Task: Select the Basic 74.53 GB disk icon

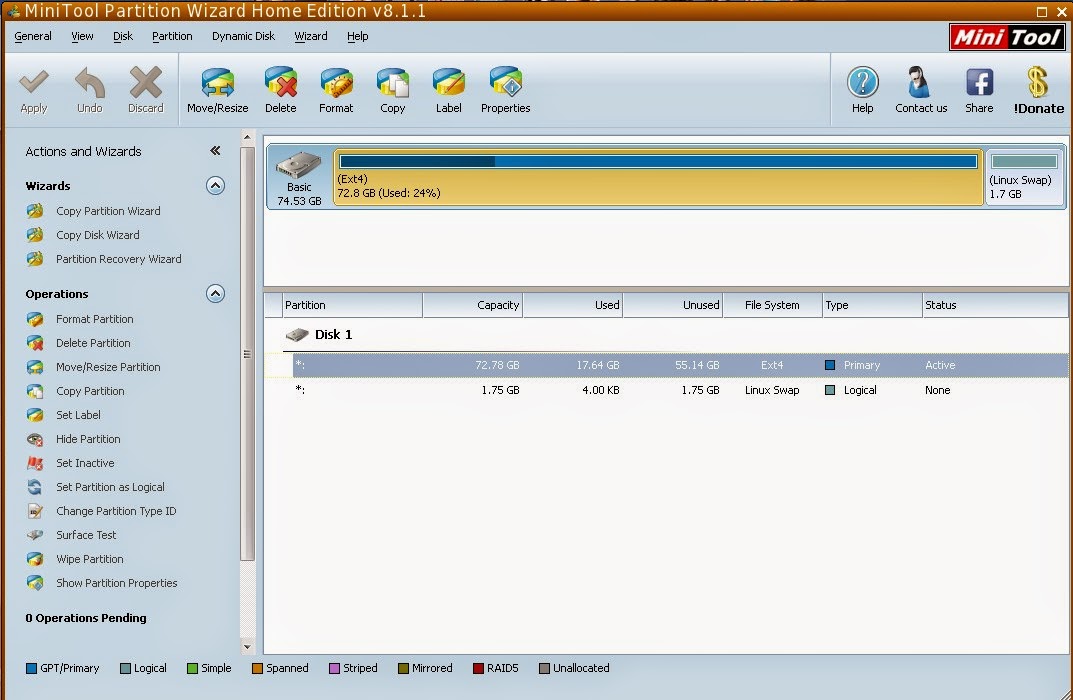Action: click(299, 177)
